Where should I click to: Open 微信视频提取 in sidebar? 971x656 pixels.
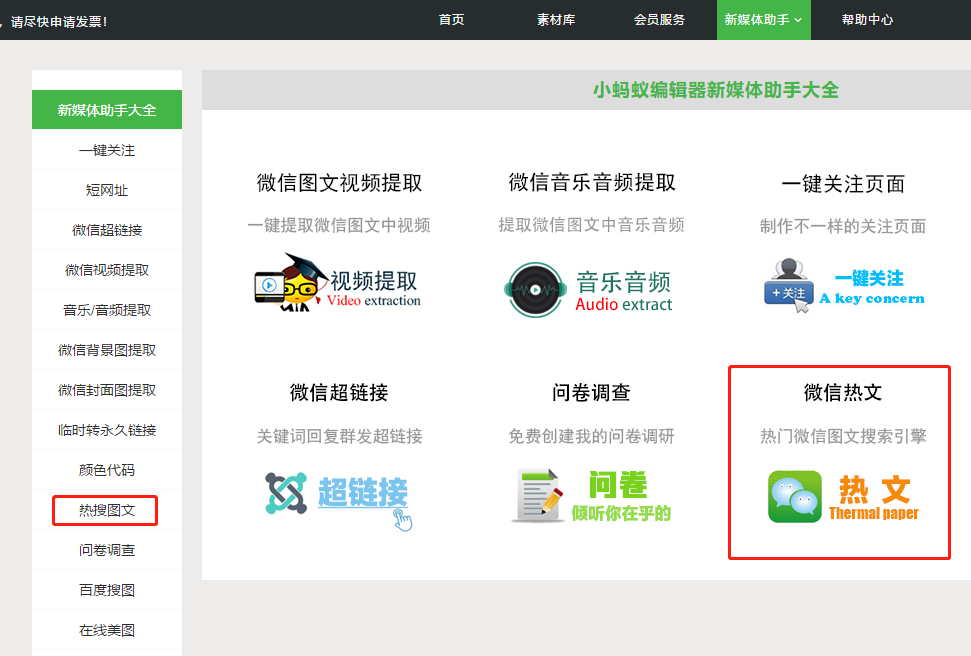coord(107,270)
